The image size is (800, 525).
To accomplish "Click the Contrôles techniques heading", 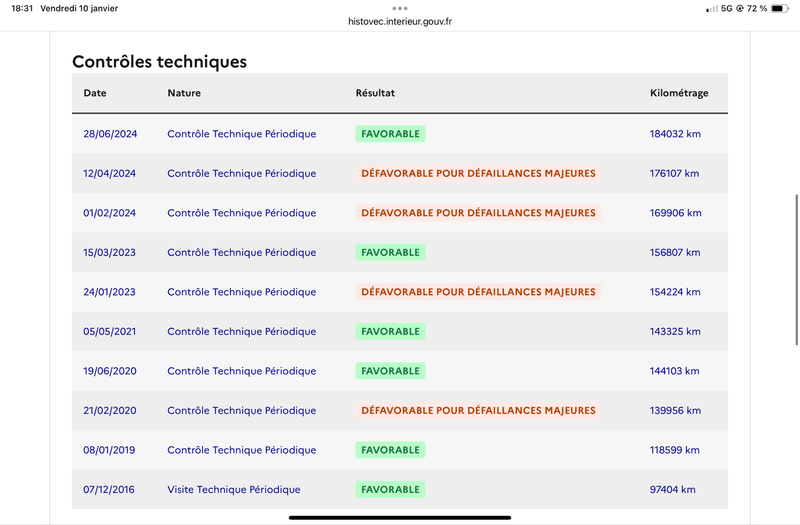I will (x=160, y=61).
